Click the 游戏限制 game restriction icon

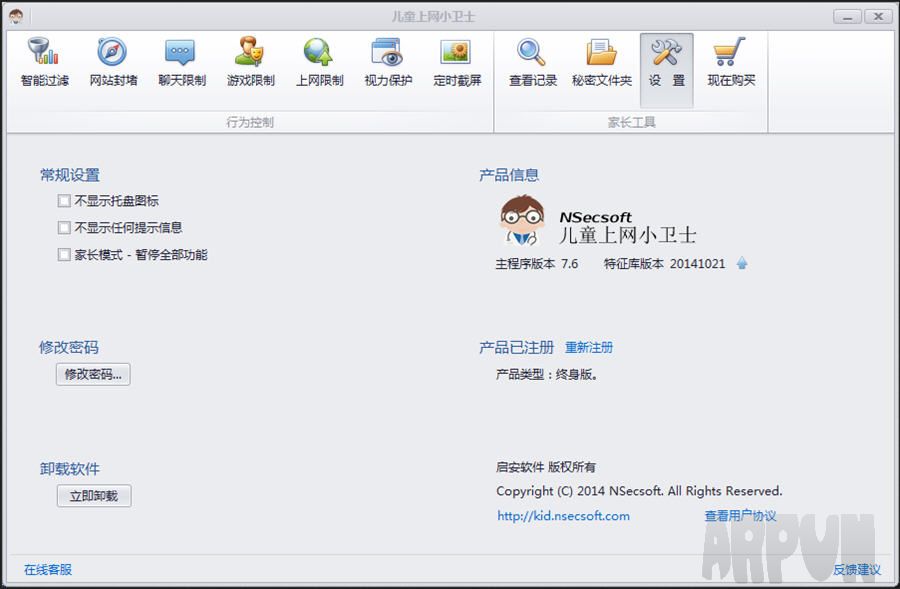click(250, 62)
